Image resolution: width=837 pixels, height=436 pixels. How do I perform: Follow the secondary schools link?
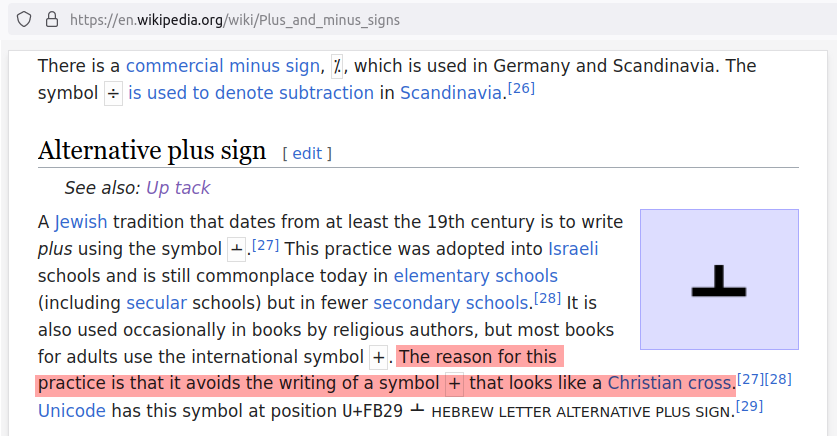click(x=451, y=303)
